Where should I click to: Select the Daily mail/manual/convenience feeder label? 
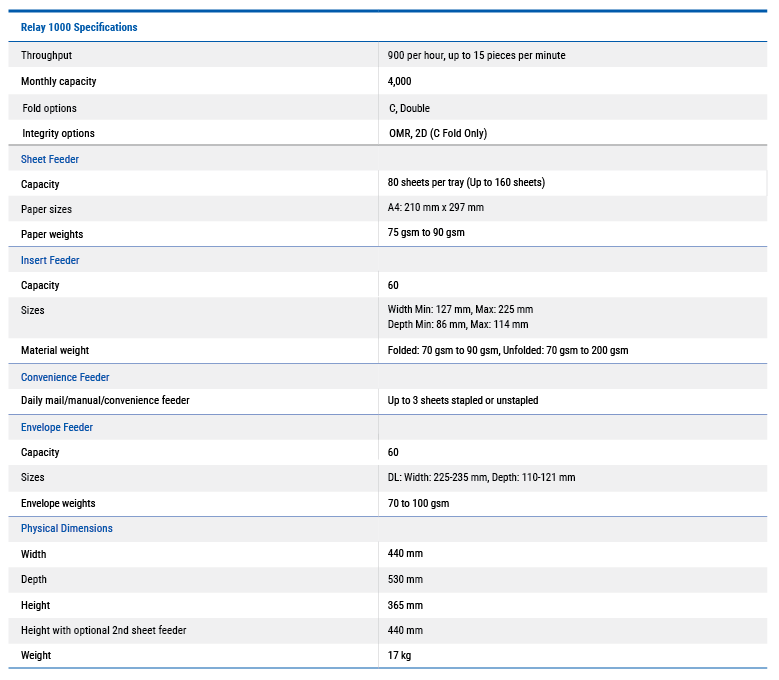tap(105, 400)
